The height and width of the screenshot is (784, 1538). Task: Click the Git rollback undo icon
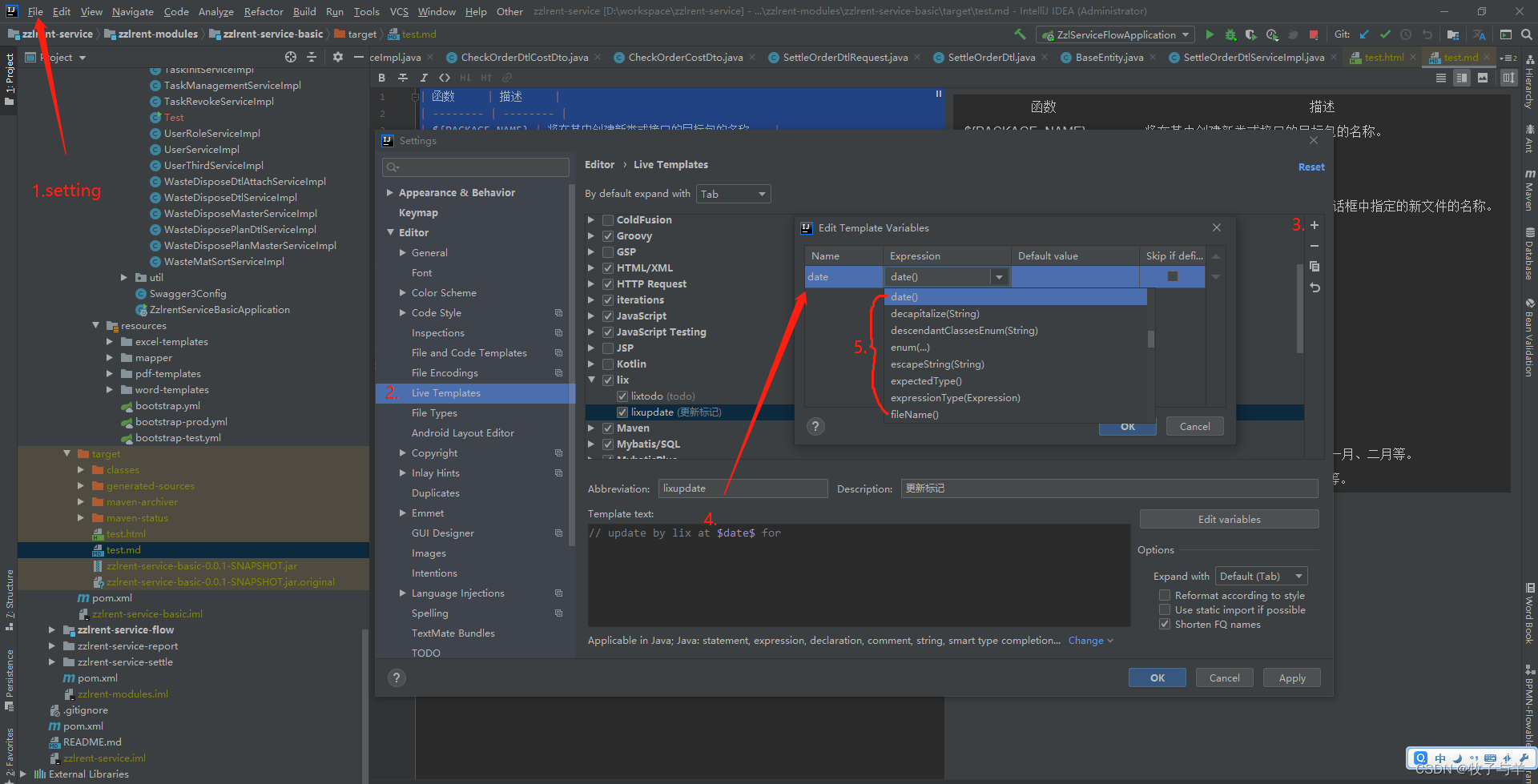(1427, 34)
